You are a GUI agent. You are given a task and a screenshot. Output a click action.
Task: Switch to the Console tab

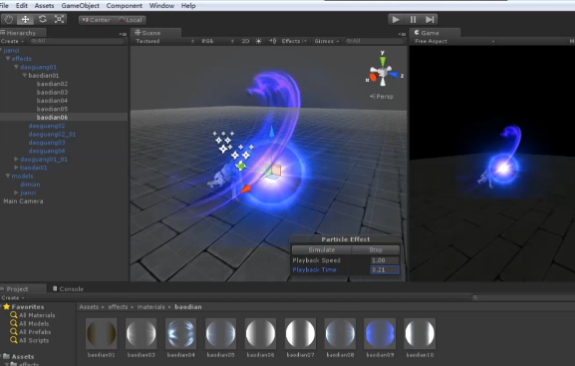(68, 289)
